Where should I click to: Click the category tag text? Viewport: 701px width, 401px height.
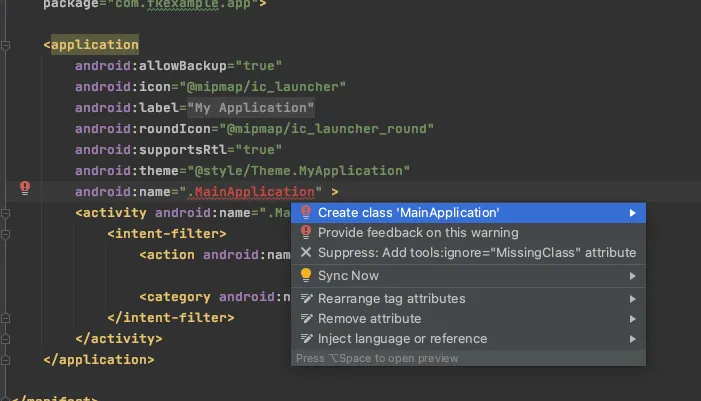click(x=175, y=297)
